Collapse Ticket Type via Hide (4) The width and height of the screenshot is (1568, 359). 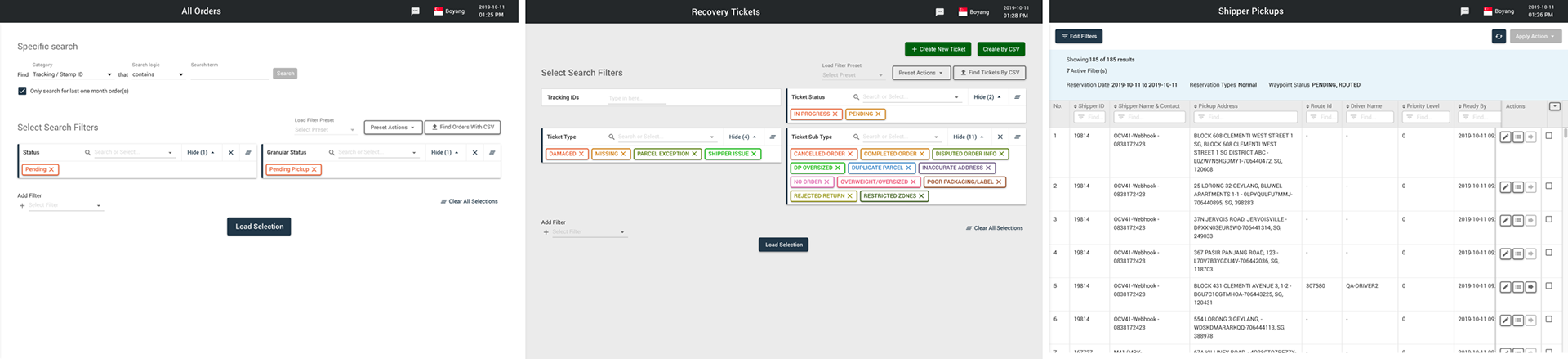[x=742, y=137]
